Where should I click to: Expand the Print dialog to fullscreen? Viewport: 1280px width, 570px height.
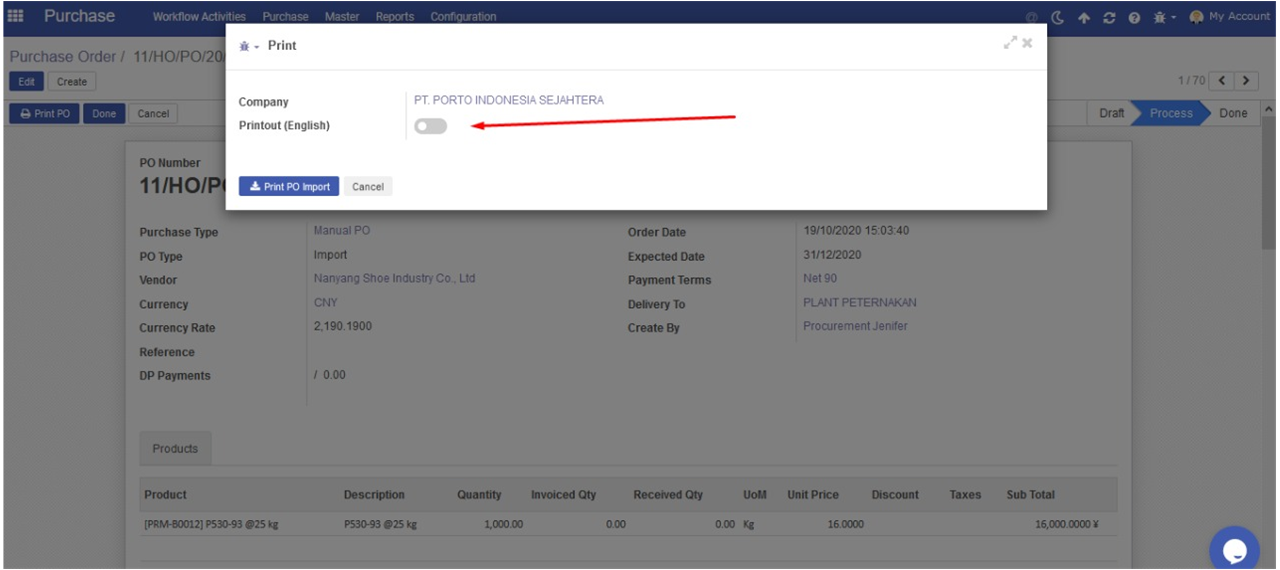(1010, 43)
